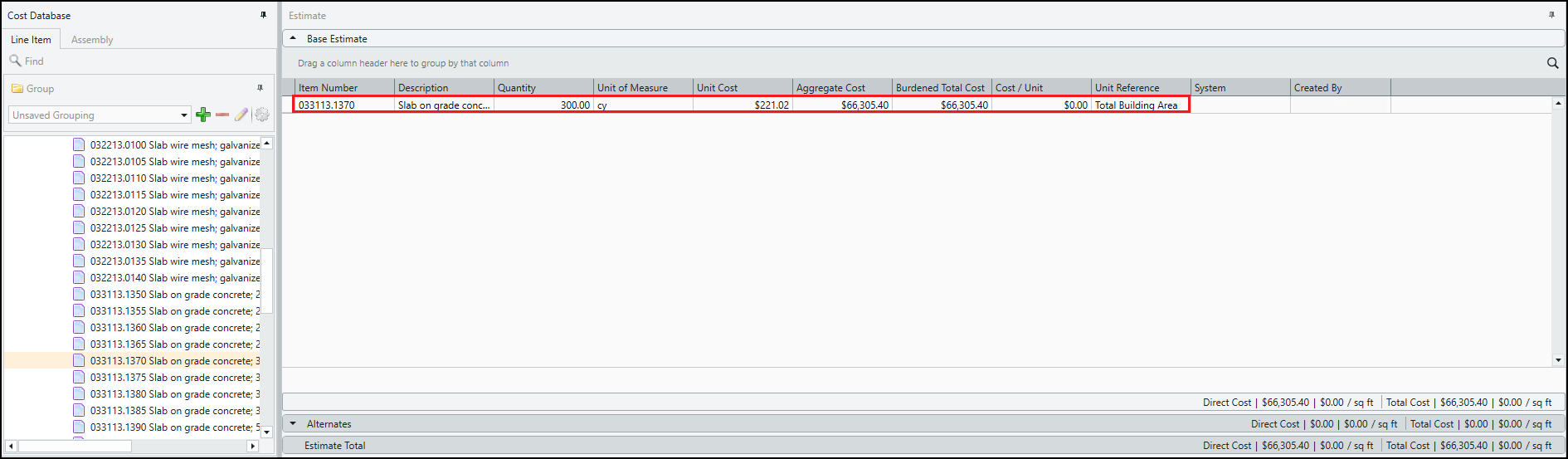Screen dimensions: 1568x459
Task: Click the pencil edit-grouping icon
Action: click(x=241, y=115)
